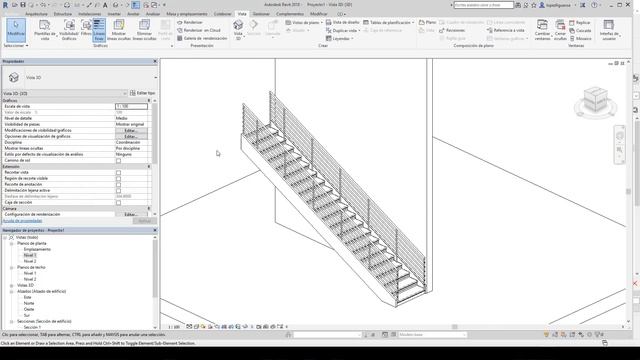This screenshot has width=640, height=360.
Task: Click Revisiones command
Action: click(x=452, y=30)
